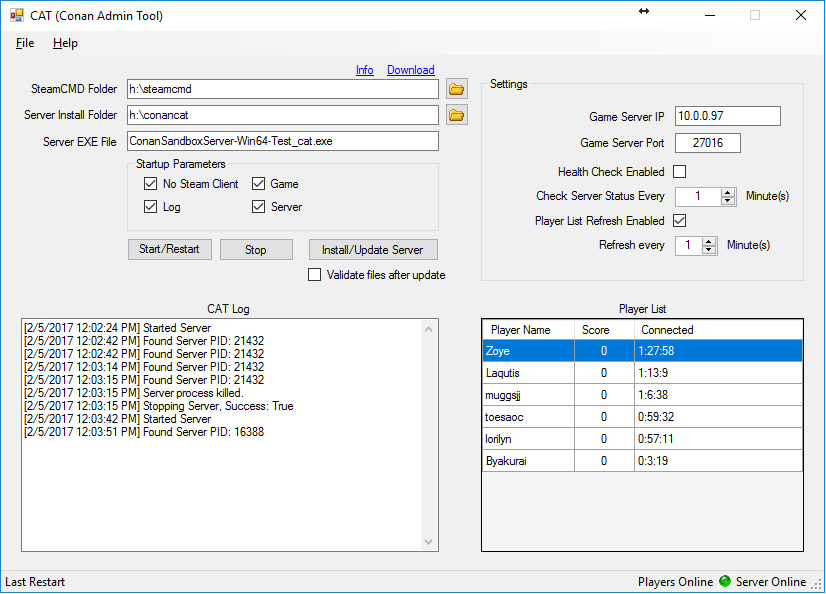Enable the Health Check checkbox
826x594 pixels.
(x=680, y=172)
